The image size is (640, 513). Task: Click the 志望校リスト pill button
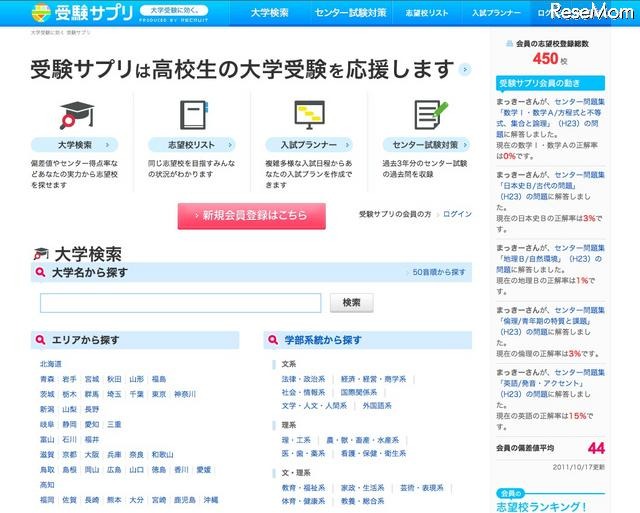tap(191, 145)
